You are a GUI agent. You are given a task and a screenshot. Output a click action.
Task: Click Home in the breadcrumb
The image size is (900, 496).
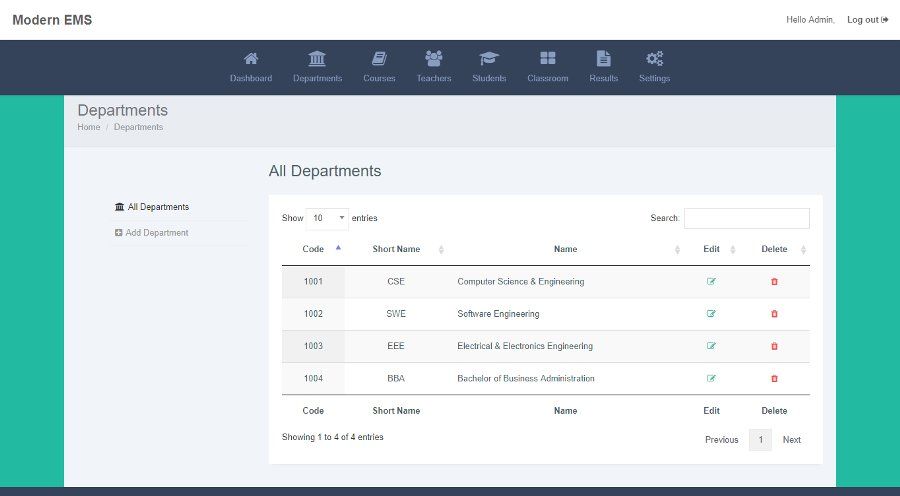coord(89,128)
